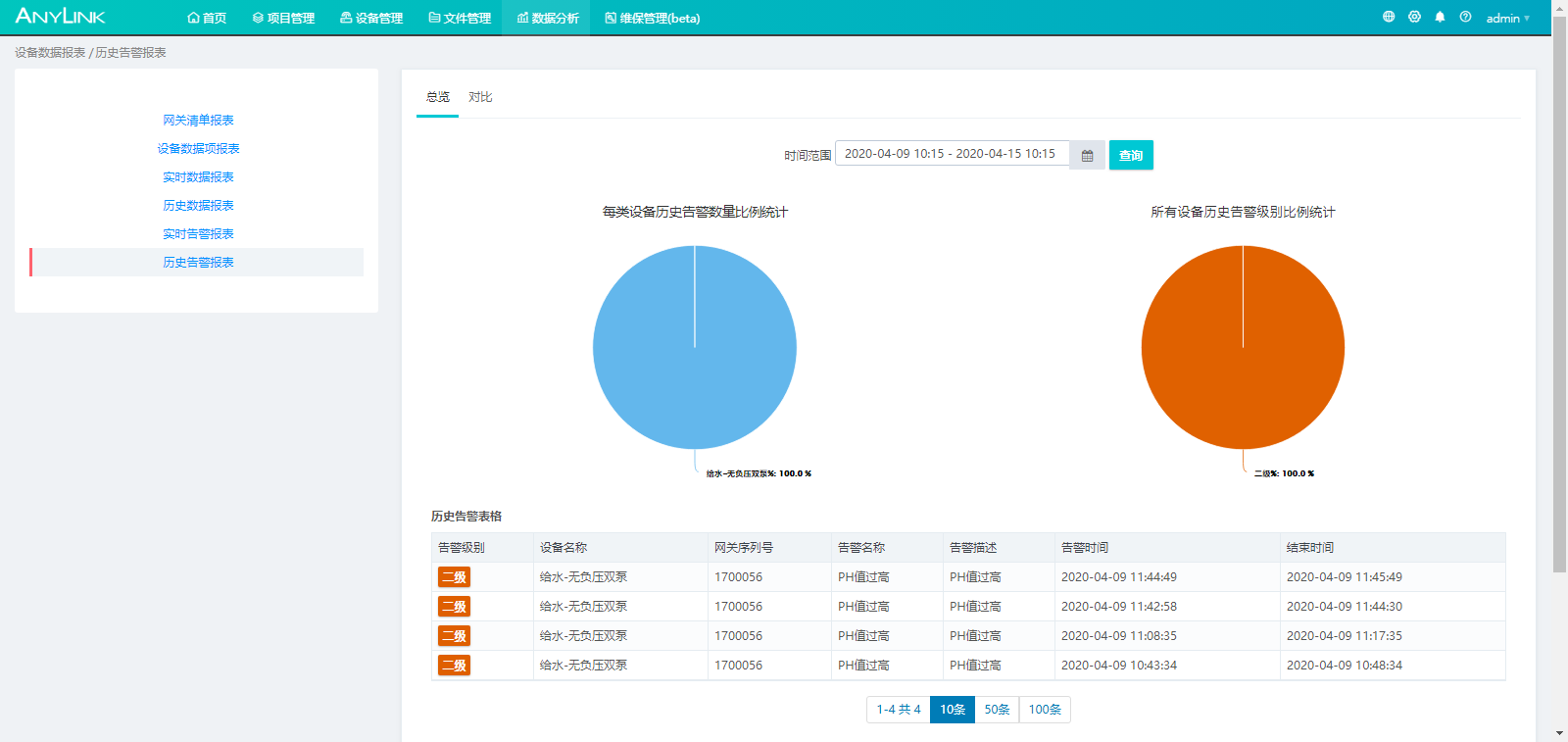Click the blue device alarm pie chart
The height and width of the screenshot is (742, 1568).
point(695,347)
